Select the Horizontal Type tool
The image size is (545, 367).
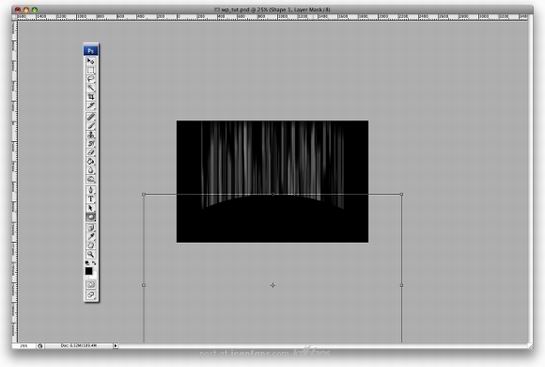[91, 199]
